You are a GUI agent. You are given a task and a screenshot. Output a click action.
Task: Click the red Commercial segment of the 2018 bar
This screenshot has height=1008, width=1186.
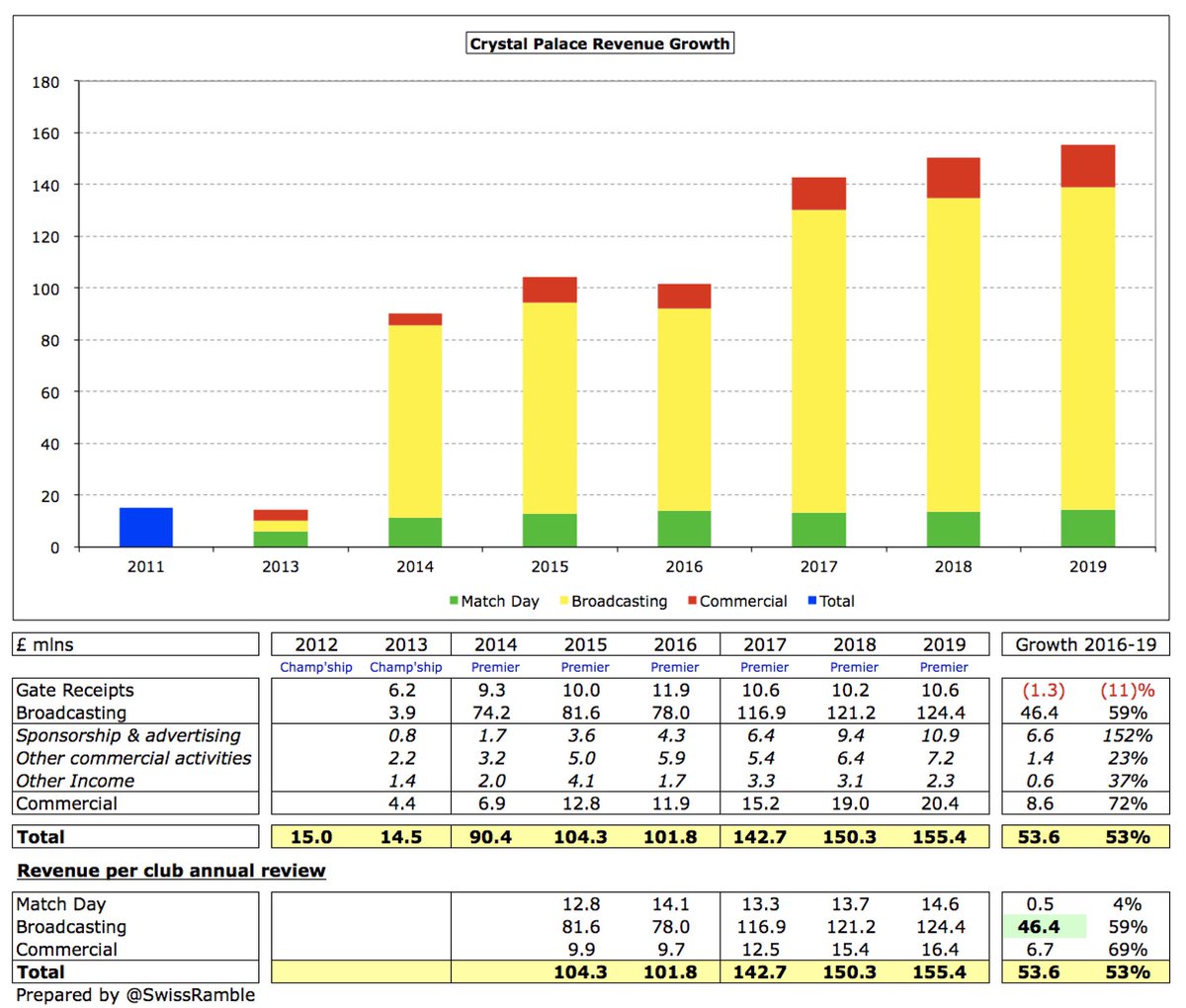[x=954, y=178]
